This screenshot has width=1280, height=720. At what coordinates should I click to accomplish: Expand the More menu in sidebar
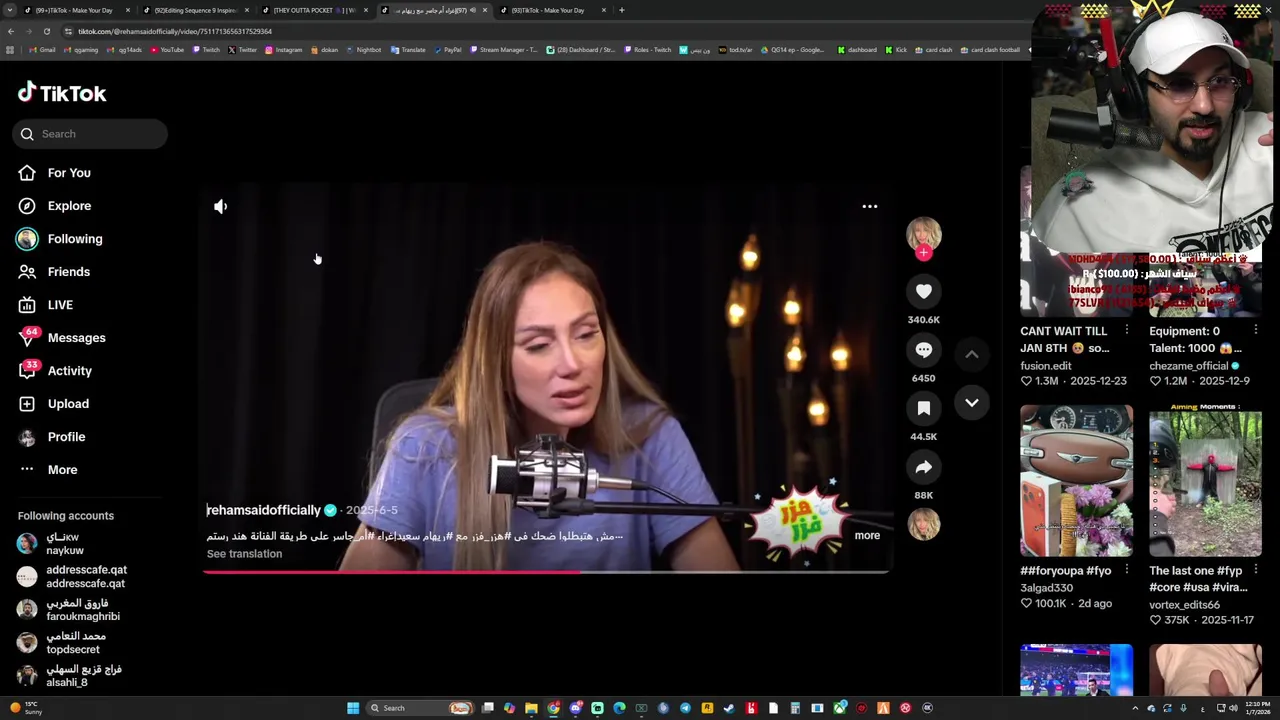(x=48, y=470)
